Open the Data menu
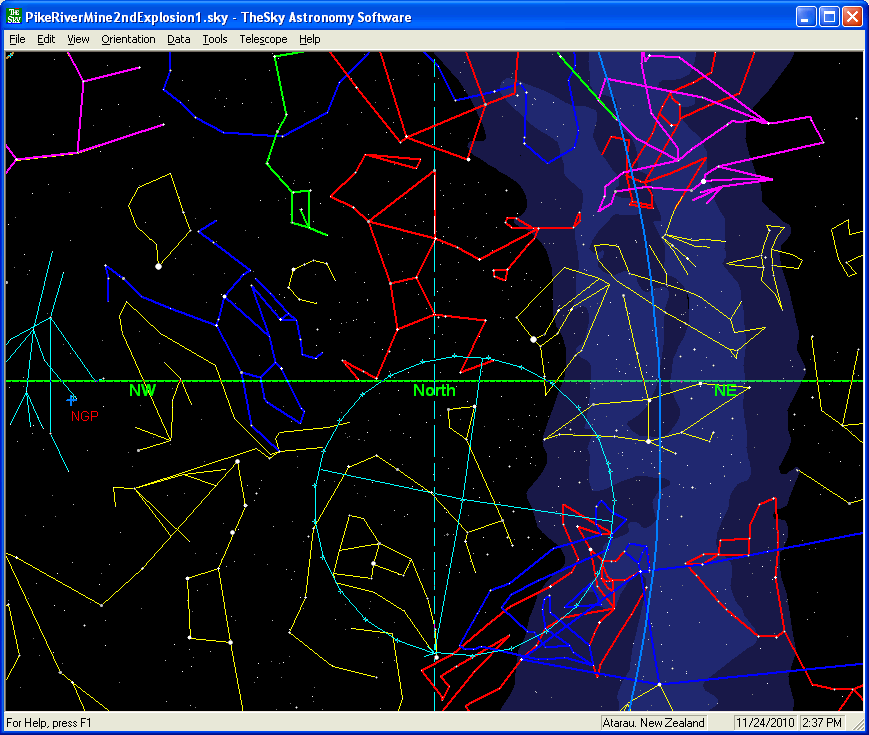The height and width of the screenshot is (735, 869). 179,39
